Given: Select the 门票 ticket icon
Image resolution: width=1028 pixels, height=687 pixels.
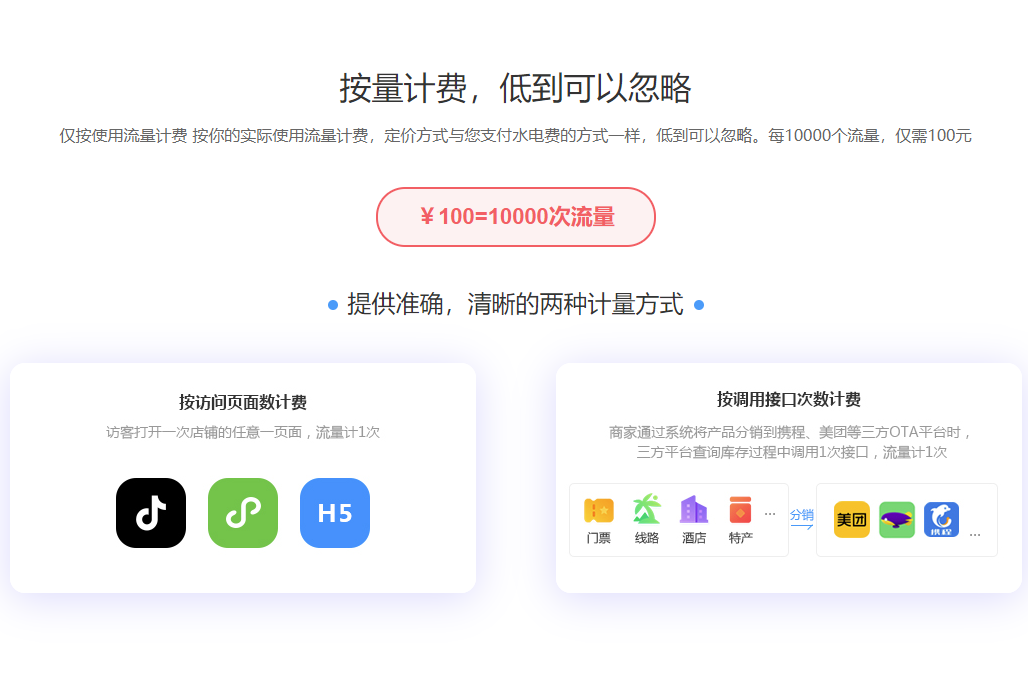Looking at the screenshot, I should pyautogui.click(x=599, y=511).
